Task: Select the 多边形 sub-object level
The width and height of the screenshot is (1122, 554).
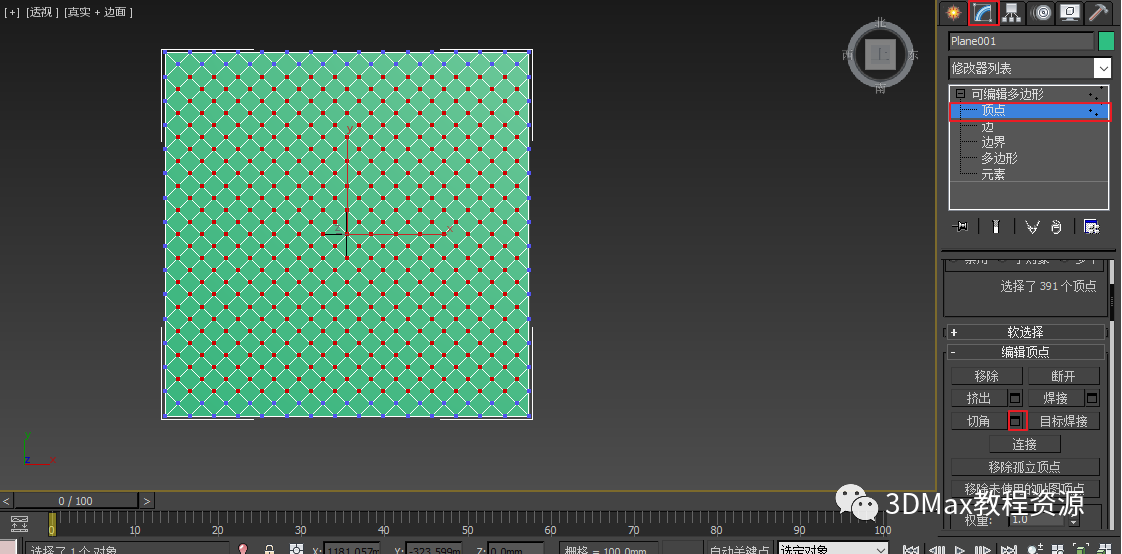Action: point(999,158)
